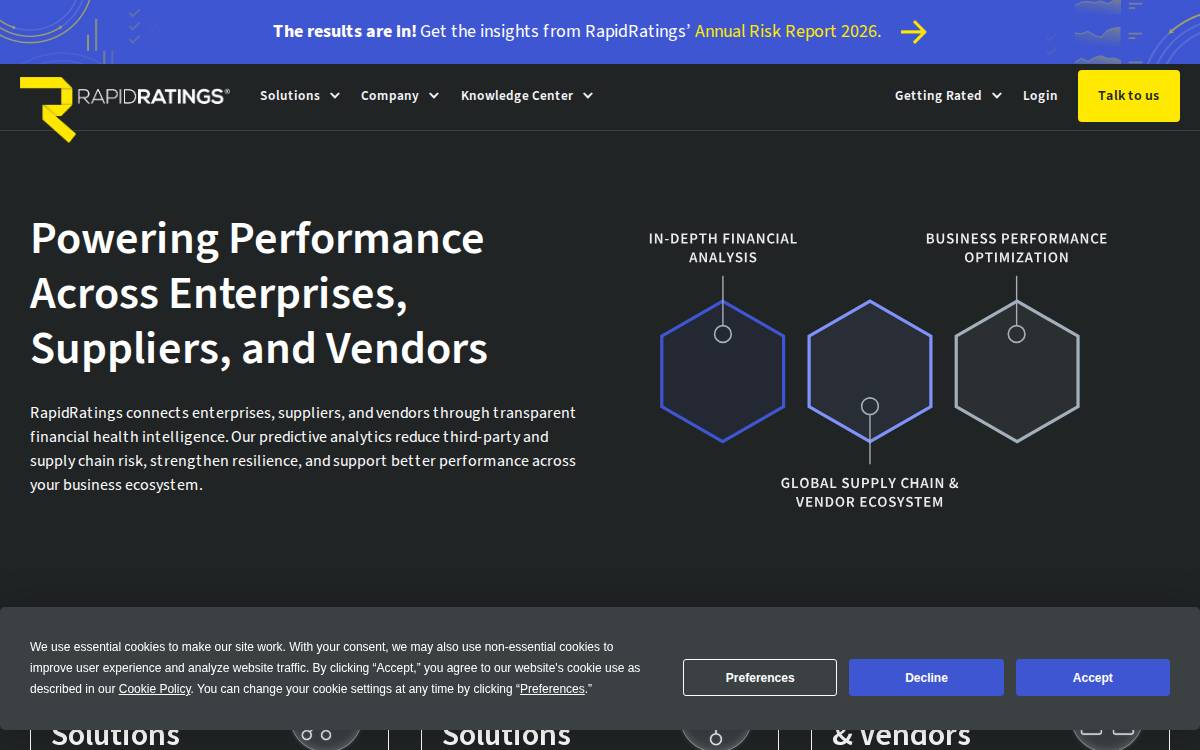
Task: Select the Global Supply Chain hexagon
Action: 870,371
